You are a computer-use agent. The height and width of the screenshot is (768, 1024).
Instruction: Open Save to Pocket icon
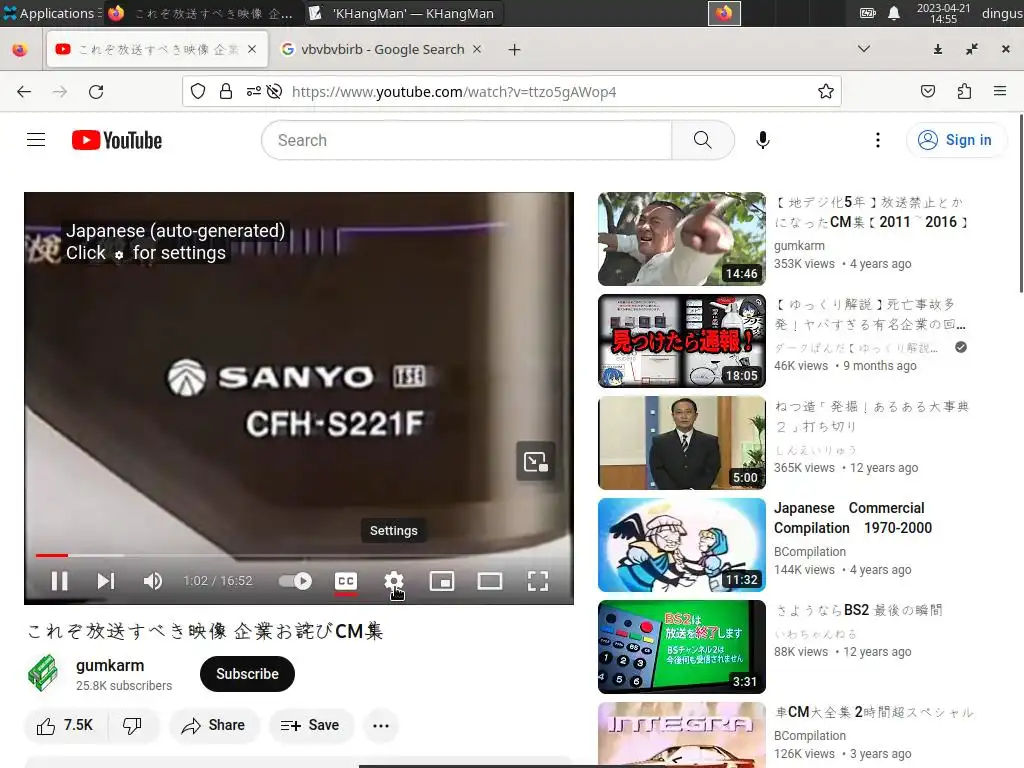(x=928, y=91)
